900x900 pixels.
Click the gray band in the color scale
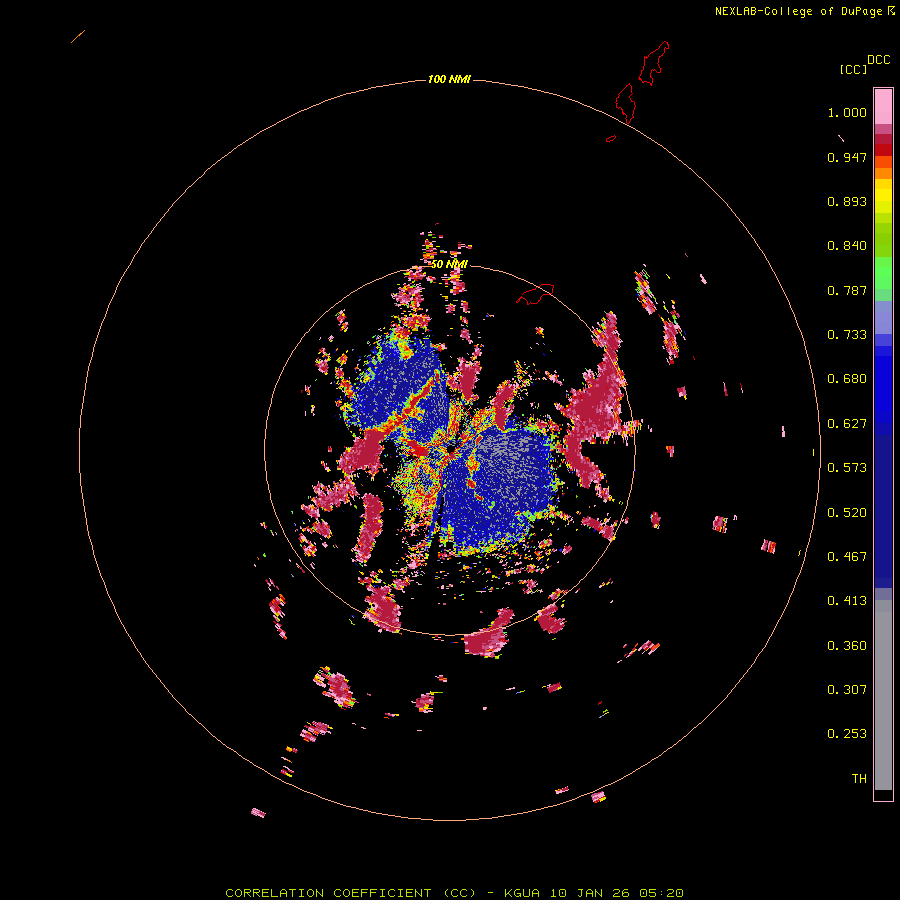pyautogui.click(x=883, y=695)
